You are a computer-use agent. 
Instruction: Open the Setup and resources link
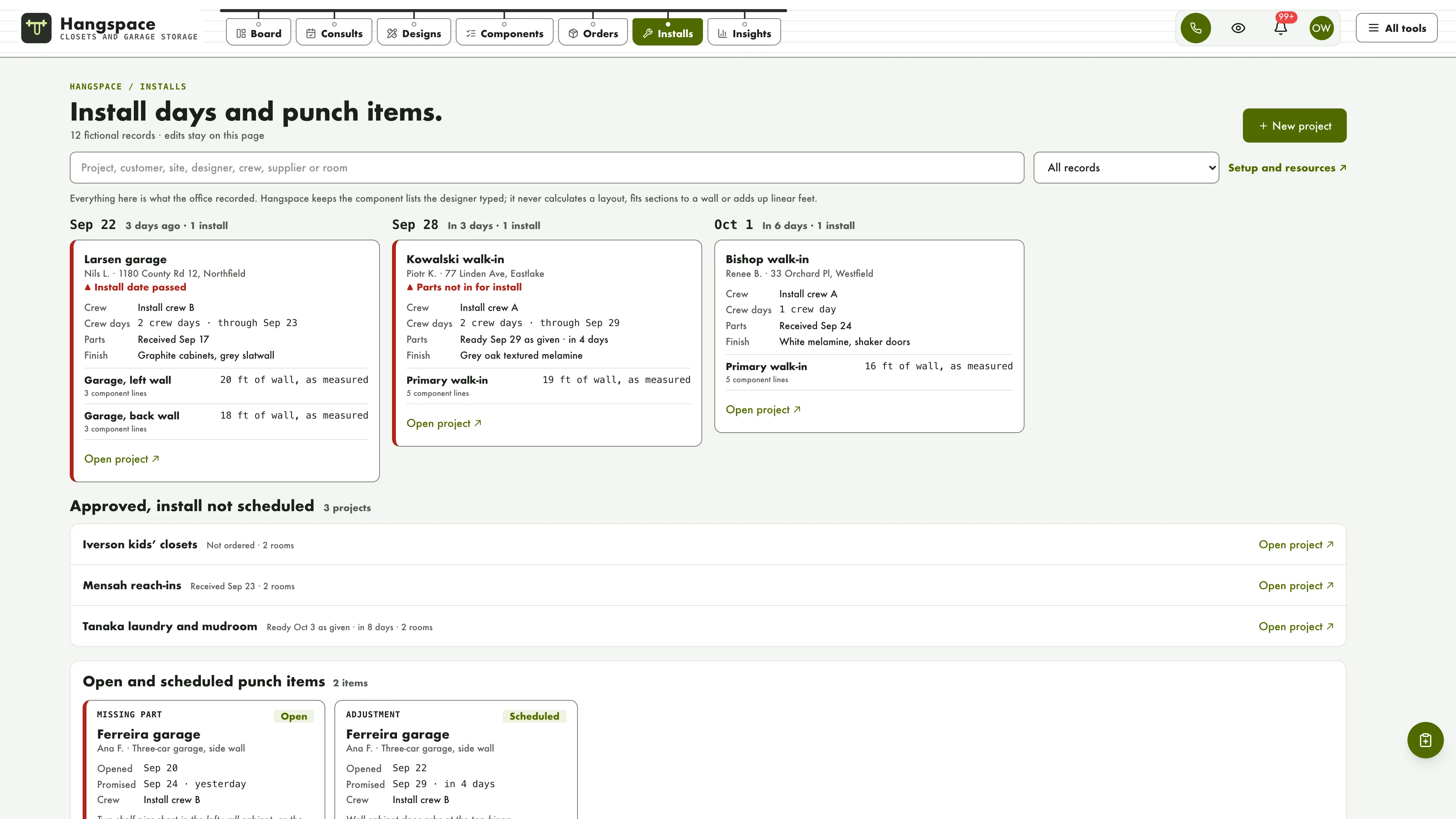tap(1287, 168)
